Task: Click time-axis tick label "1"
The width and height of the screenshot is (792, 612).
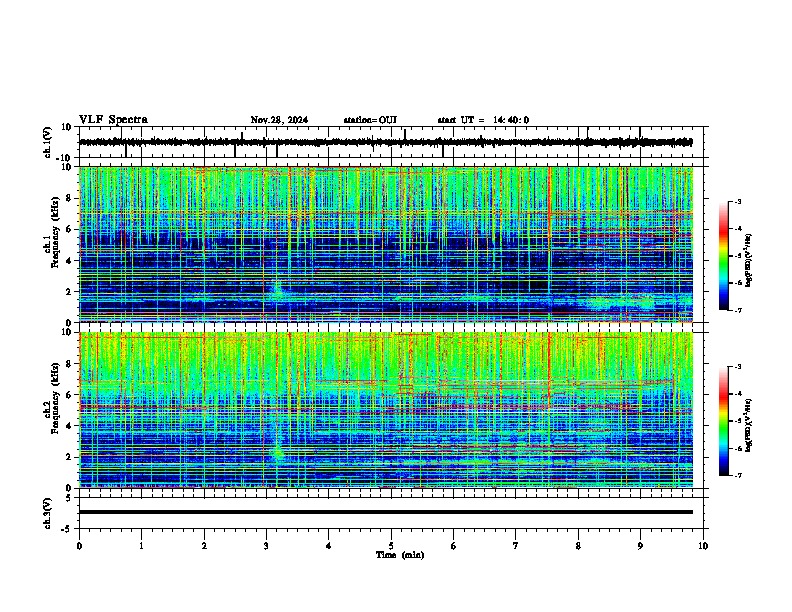Action: pos(141,546)
